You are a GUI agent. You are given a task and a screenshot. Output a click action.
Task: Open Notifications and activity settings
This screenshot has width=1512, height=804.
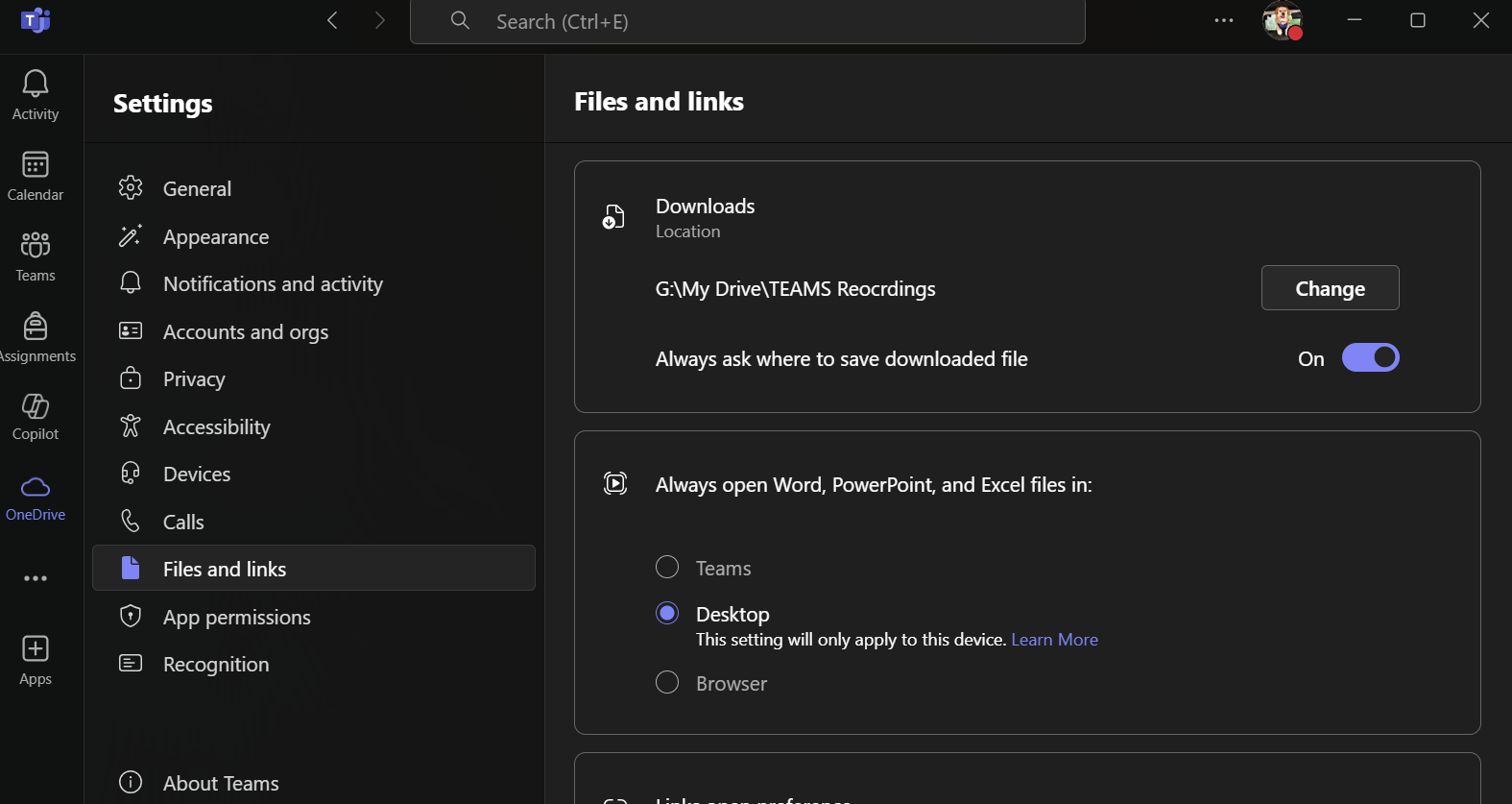[314, 283]
